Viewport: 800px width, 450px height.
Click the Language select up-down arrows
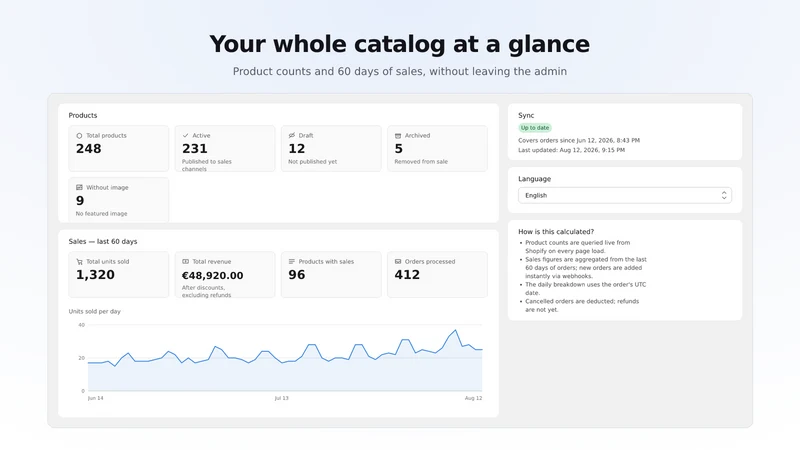pos(724,195)
